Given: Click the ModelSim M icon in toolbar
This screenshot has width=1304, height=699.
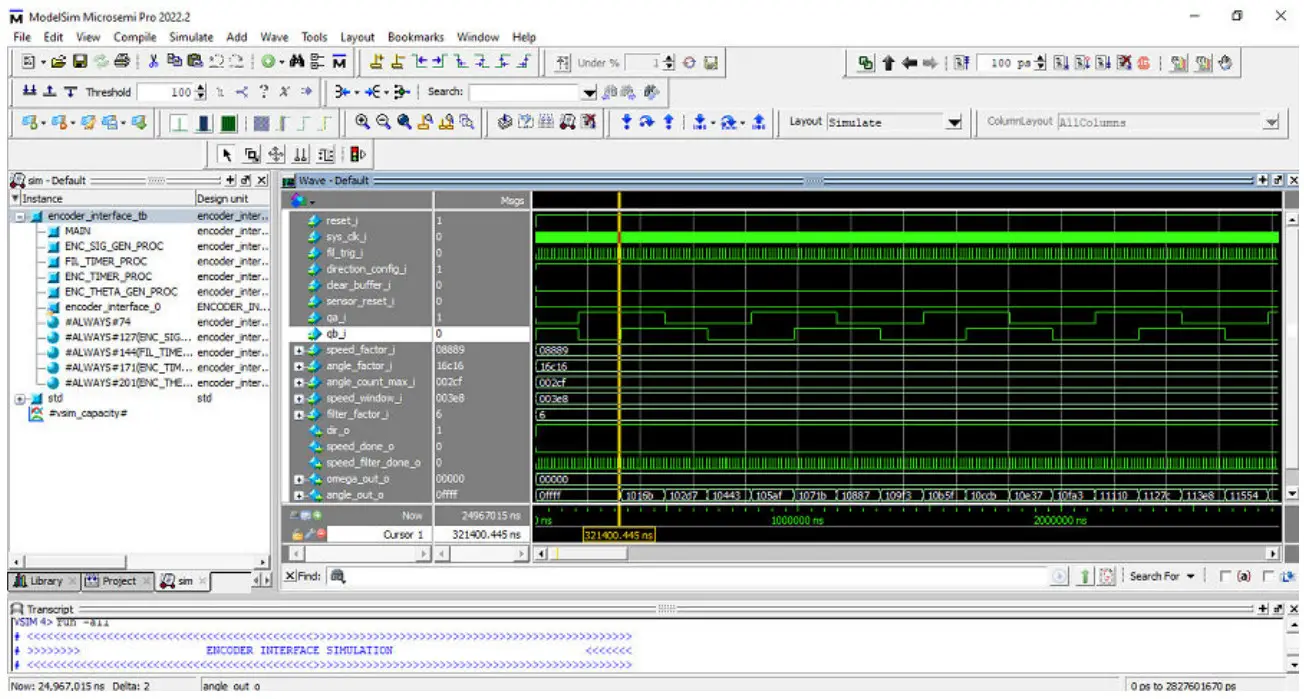Looking at the screenshot, I should coord(339,62).
